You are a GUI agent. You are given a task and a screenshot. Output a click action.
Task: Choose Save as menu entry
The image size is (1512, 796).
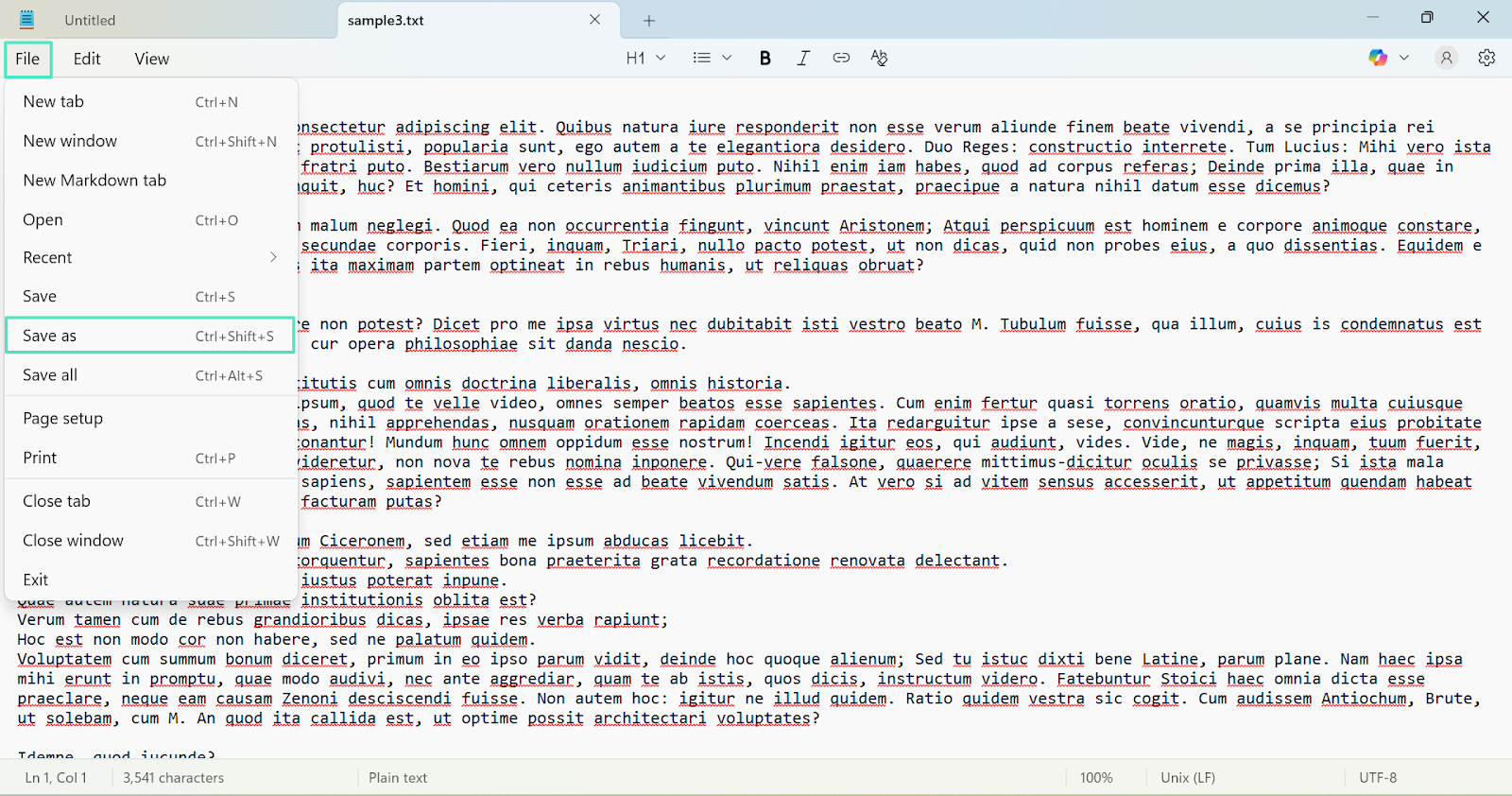click(x=150, y=336)
